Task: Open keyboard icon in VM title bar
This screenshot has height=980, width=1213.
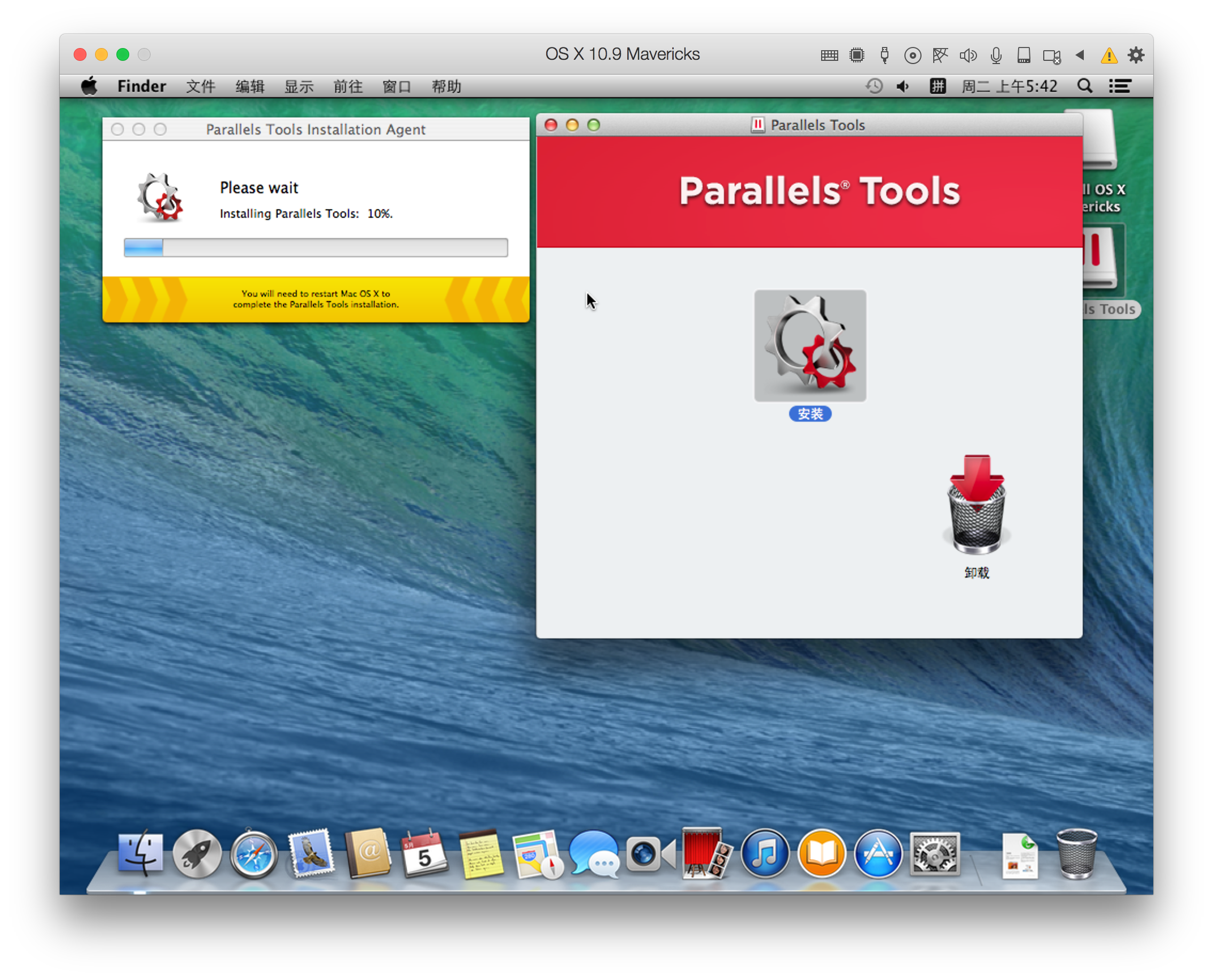Action: 829,56
